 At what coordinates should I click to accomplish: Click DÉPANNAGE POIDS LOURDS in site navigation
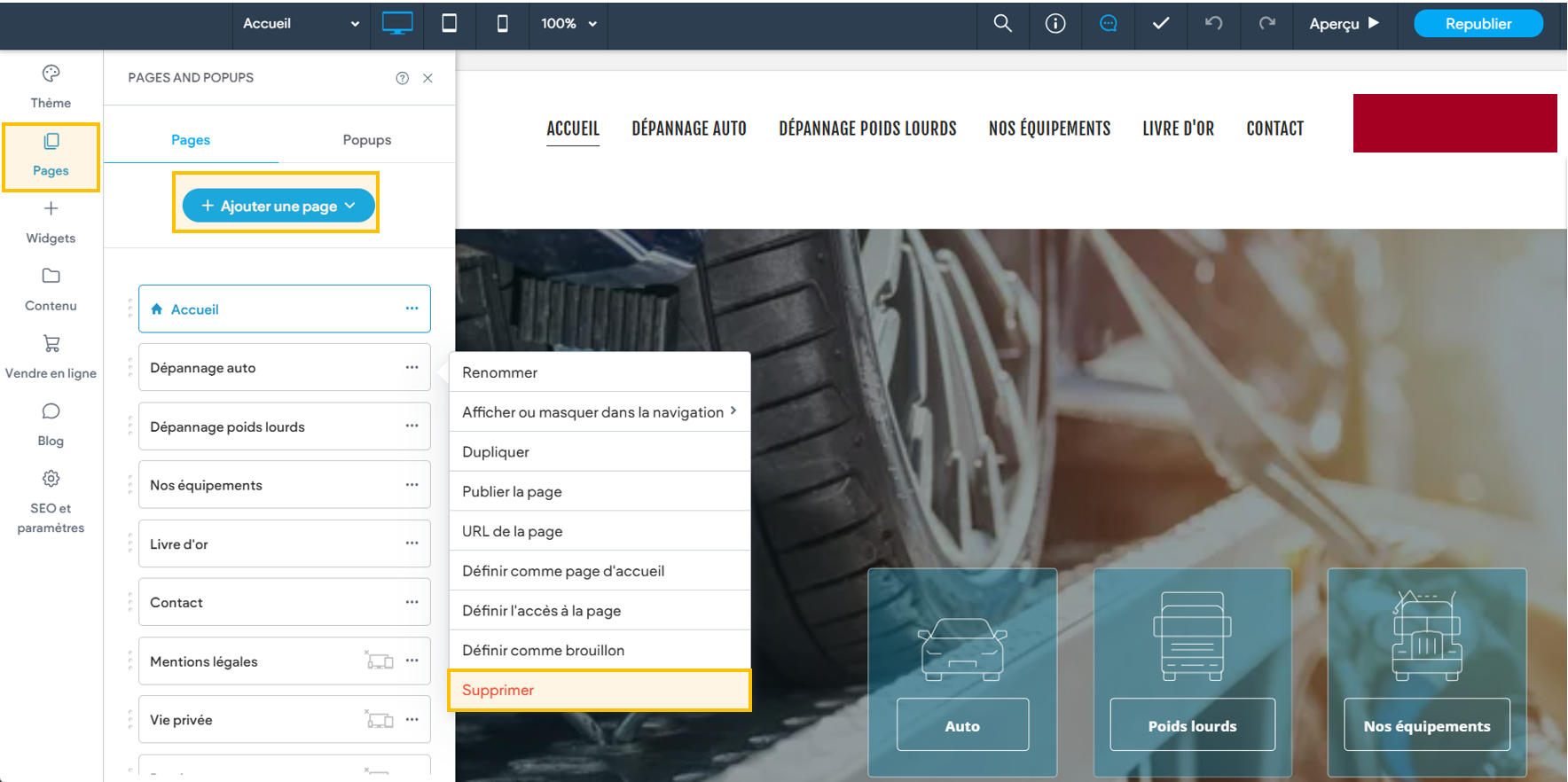(x=867, y=129)
